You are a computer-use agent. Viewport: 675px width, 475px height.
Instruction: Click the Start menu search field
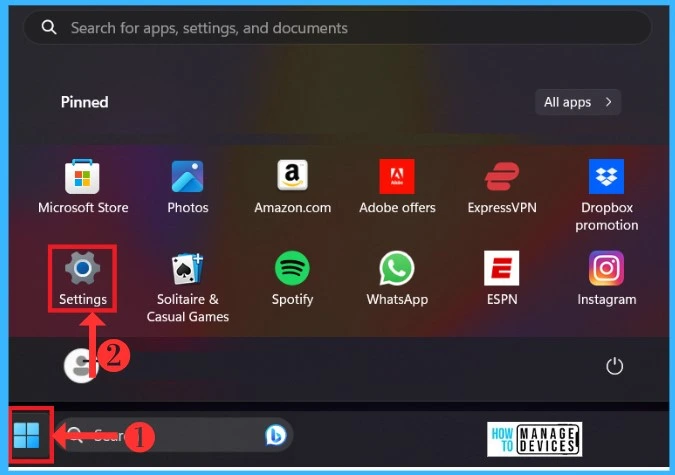pos(338,28)
